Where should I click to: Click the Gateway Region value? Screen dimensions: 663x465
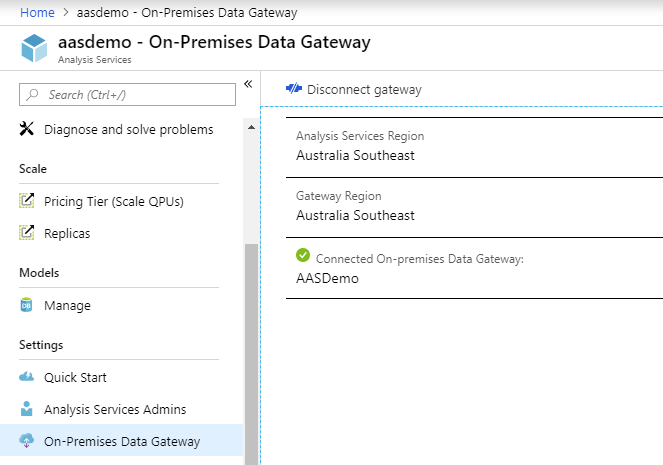[355, 215]
